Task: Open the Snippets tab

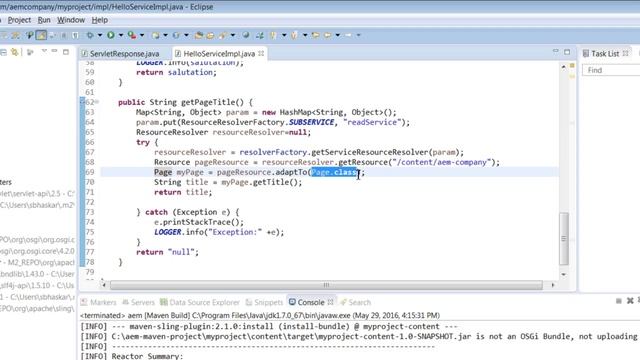Action: pyautogui.click(x=264, y=302)
